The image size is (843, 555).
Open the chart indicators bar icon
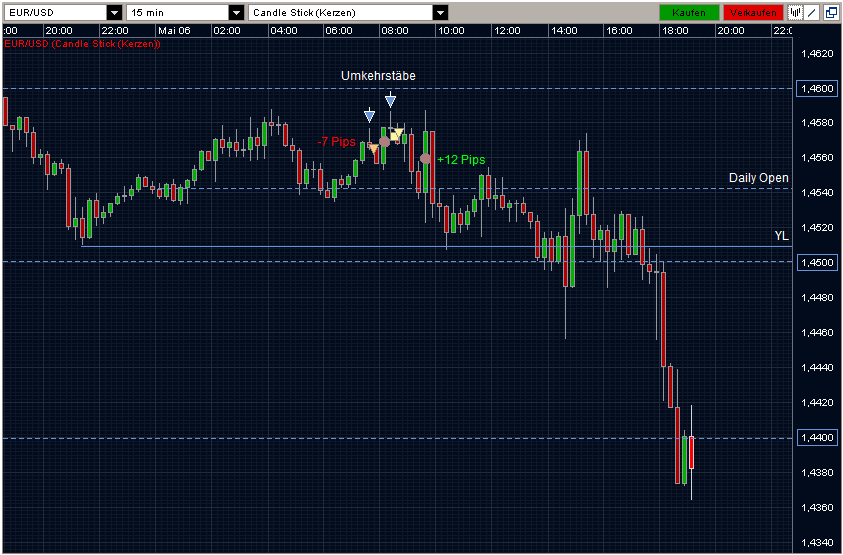796,12
